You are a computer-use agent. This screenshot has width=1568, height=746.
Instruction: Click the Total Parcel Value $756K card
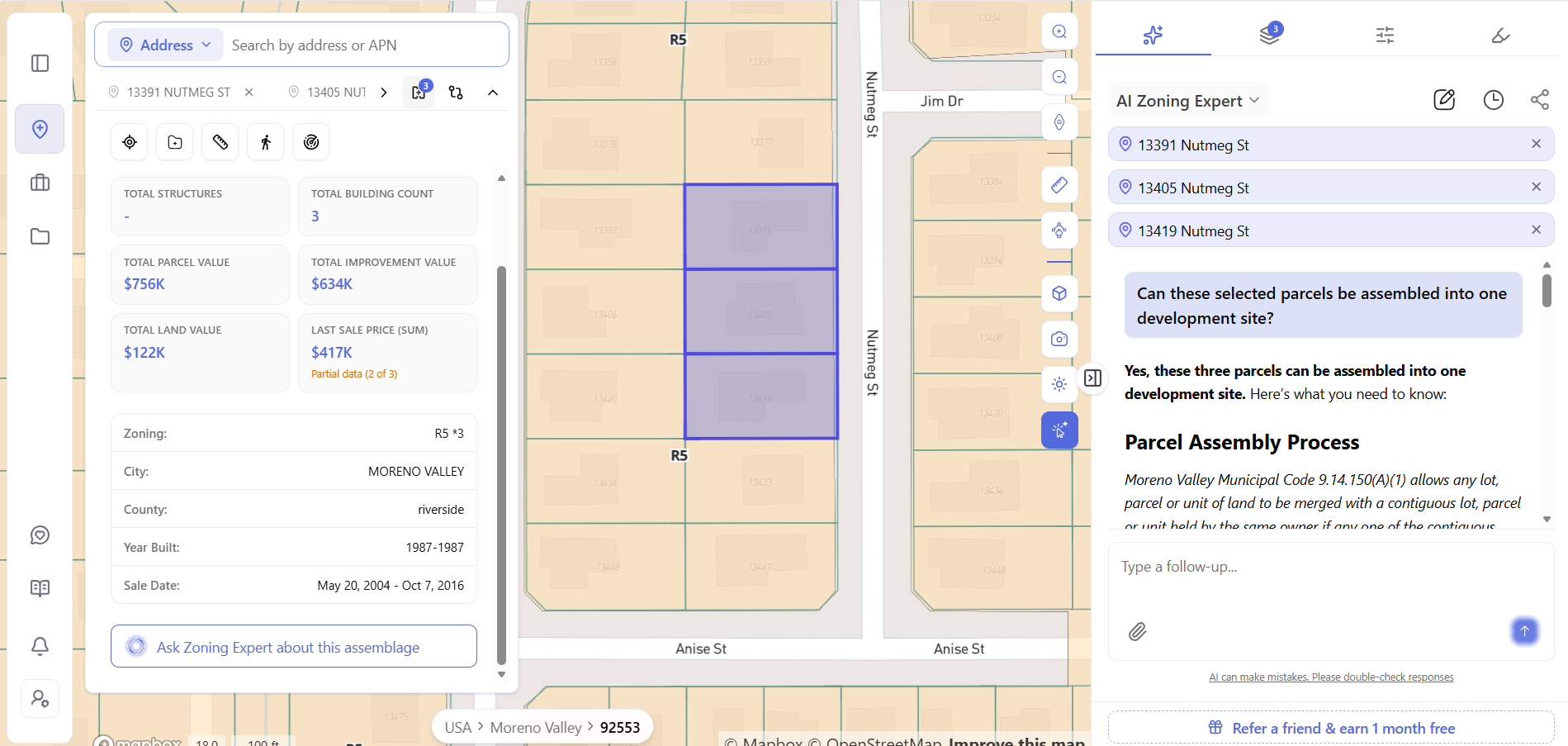[x=200, y=274]
